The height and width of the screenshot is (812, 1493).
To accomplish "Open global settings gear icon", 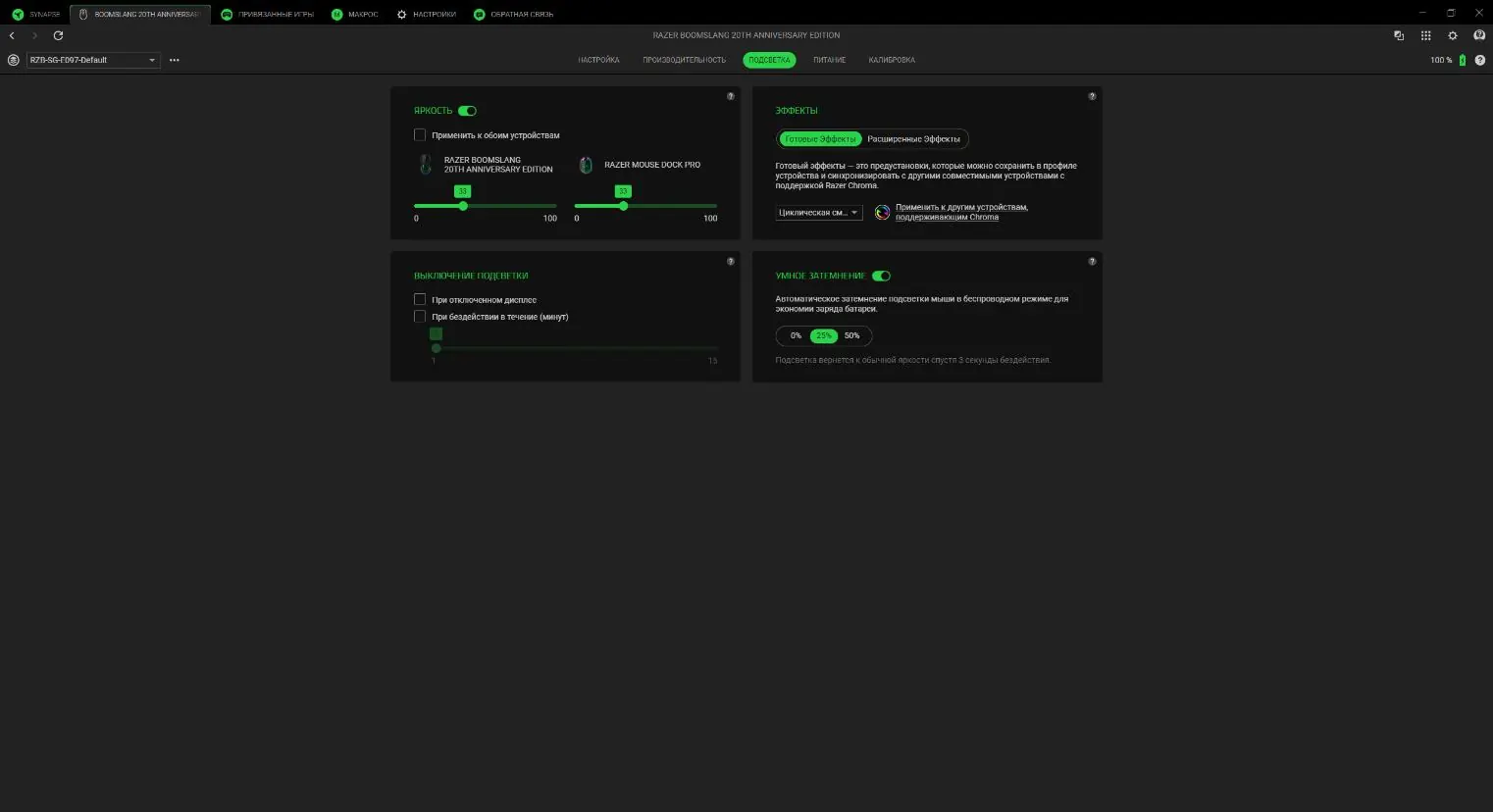I will coord(1453,35).
